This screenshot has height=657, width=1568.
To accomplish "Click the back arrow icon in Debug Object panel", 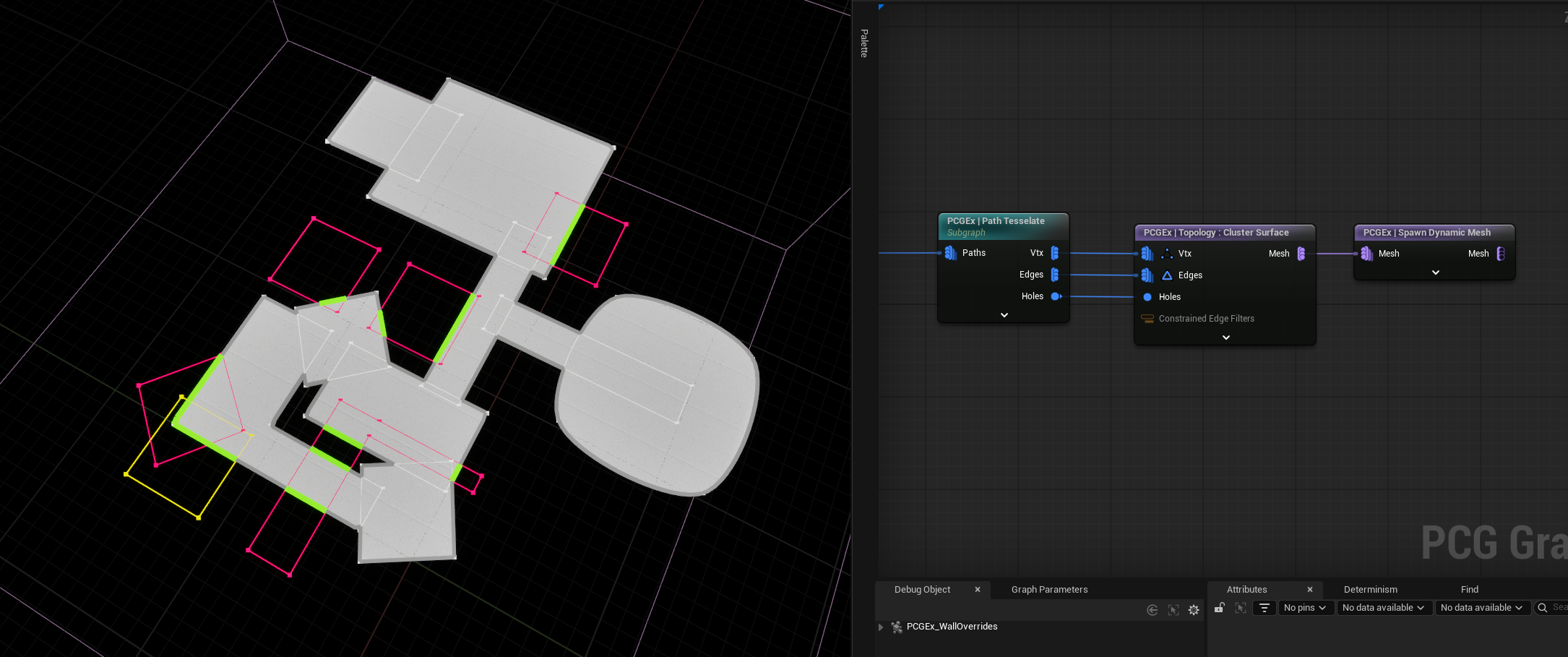I will [1153, 610].
